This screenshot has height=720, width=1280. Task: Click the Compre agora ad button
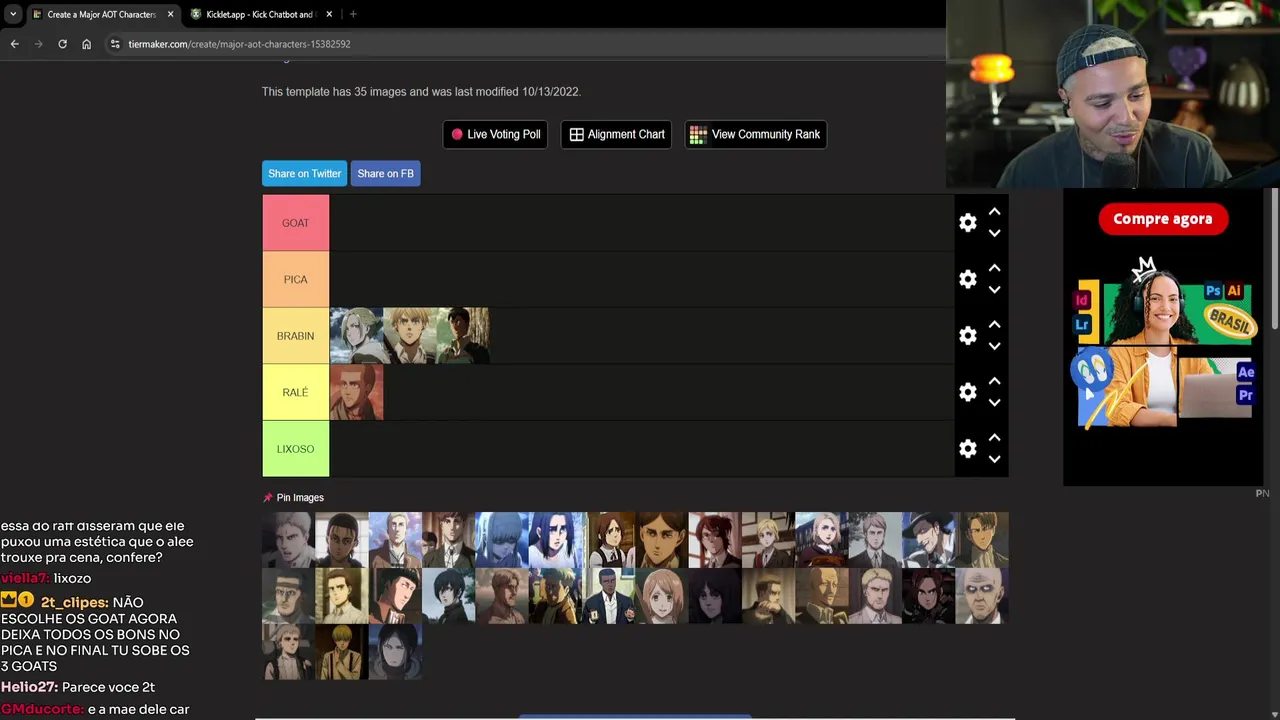[1162, 219]
